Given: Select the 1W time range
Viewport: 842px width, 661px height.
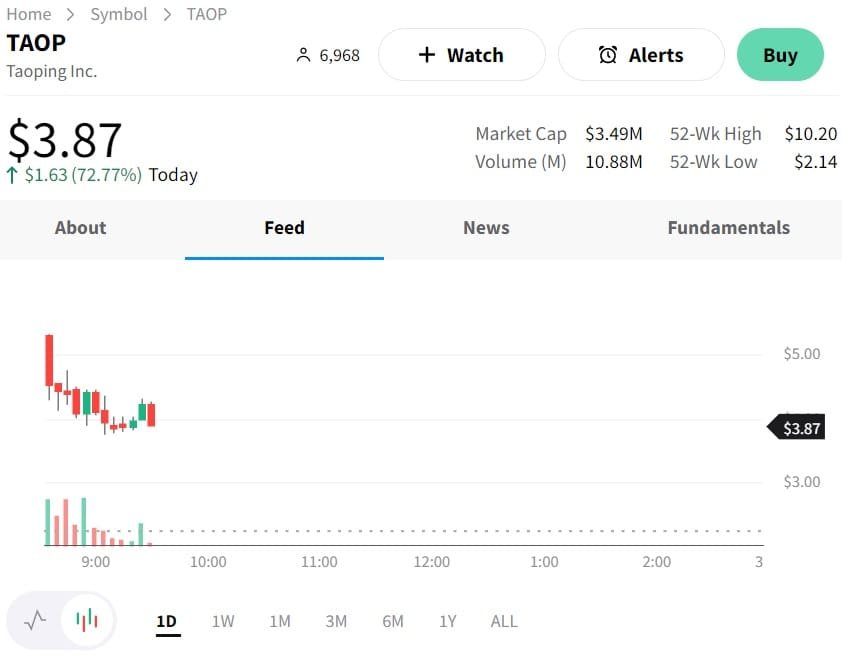Looking at the screenshot, I should 223,621.
